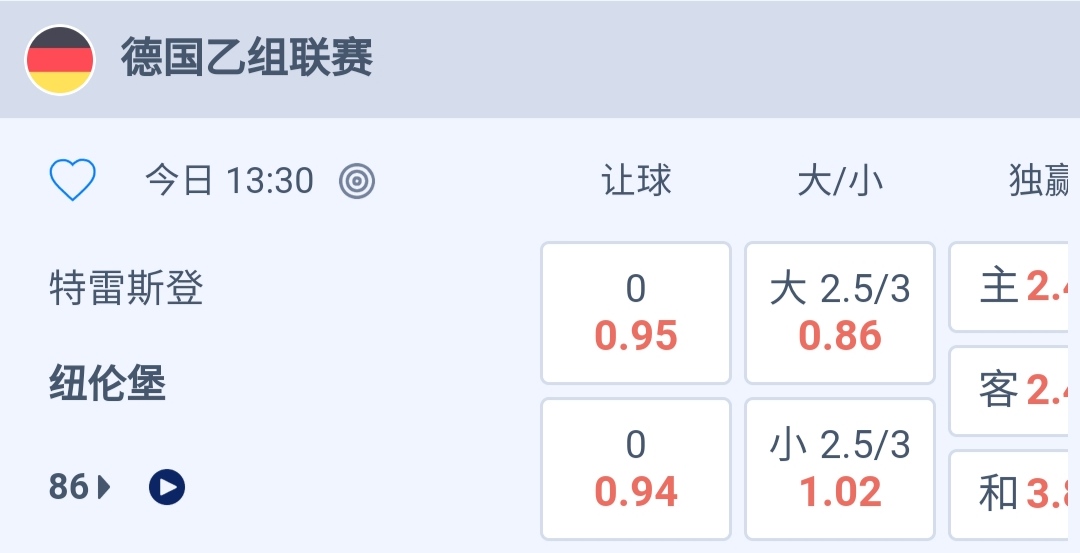The image size is (1080, 553).
Task: Click the German flag league icon
Action: pos(60,60)
